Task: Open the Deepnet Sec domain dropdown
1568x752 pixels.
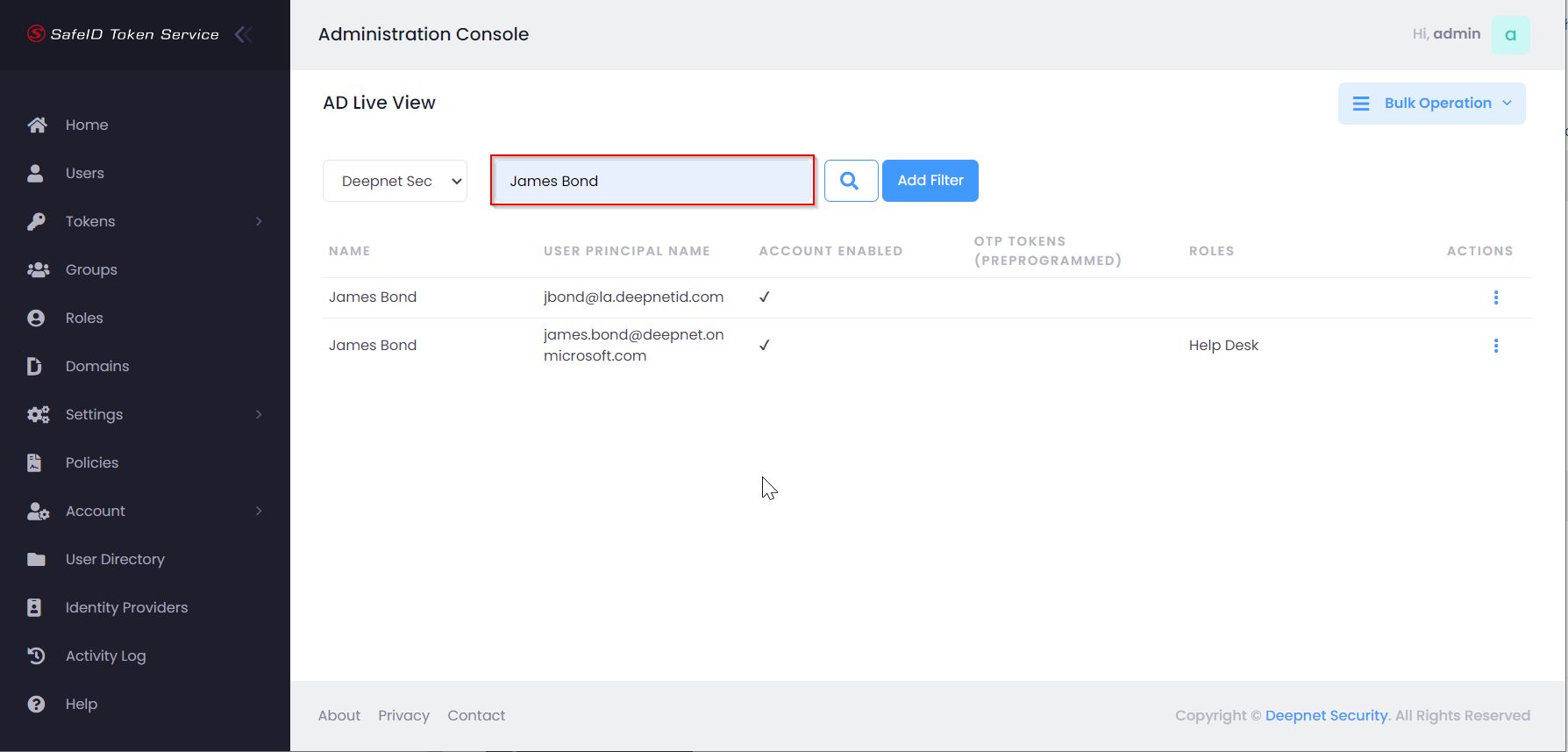Action: (x=395, y=181)
